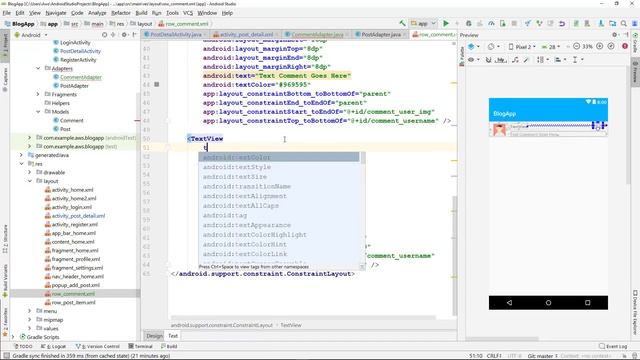Click the breakpoint gutter marker on textColor line
This screenshot has height=360, width=640.
tap(157, 84)
